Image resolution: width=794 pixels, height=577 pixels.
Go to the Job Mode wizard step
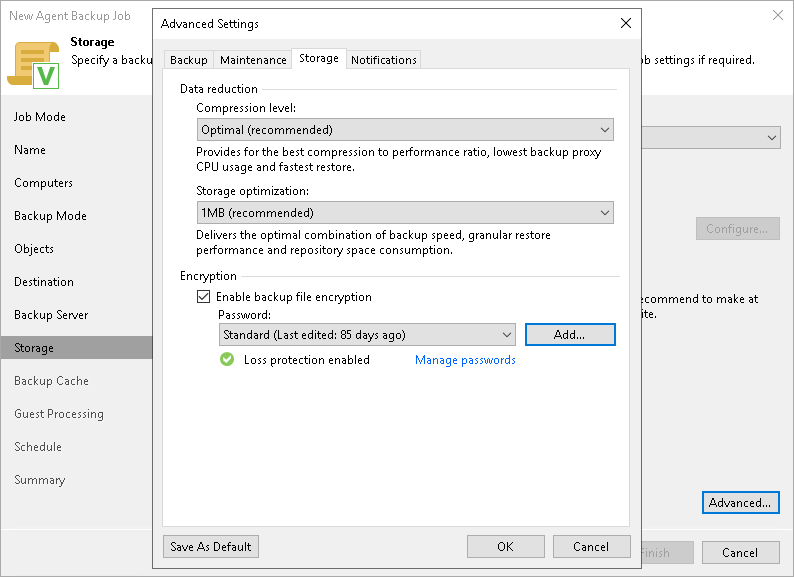pyautogui.click(x=39, y=117)
